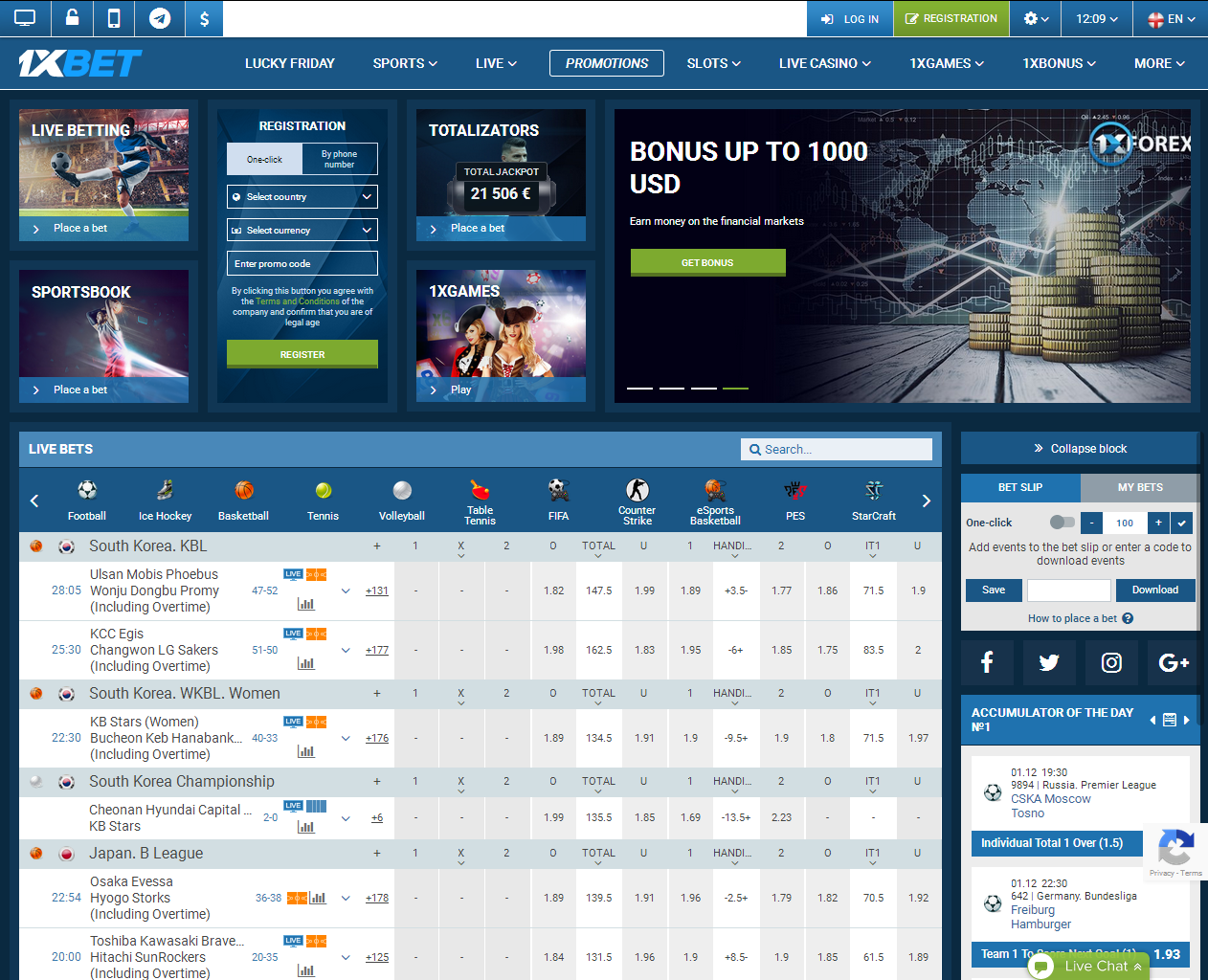Open the SPORTS menu
Image resolution: width=1208 pixels, height=980 pixels.
point(405,63)
